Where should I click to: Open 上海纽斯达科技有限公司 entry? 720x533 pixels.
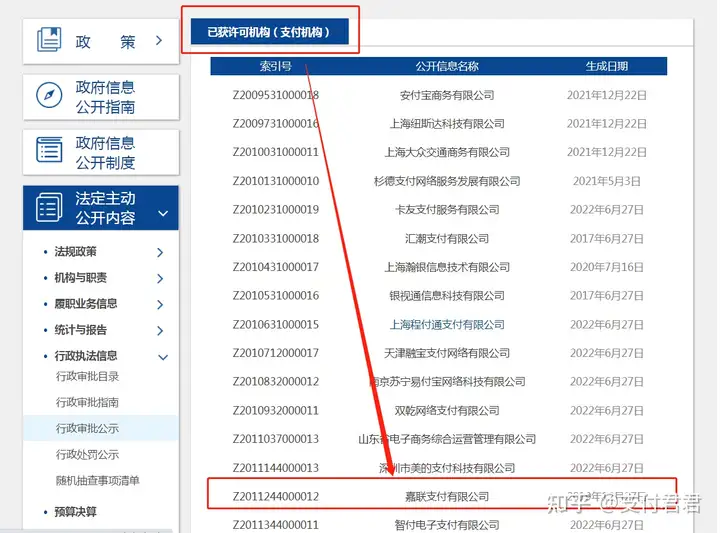447,124
